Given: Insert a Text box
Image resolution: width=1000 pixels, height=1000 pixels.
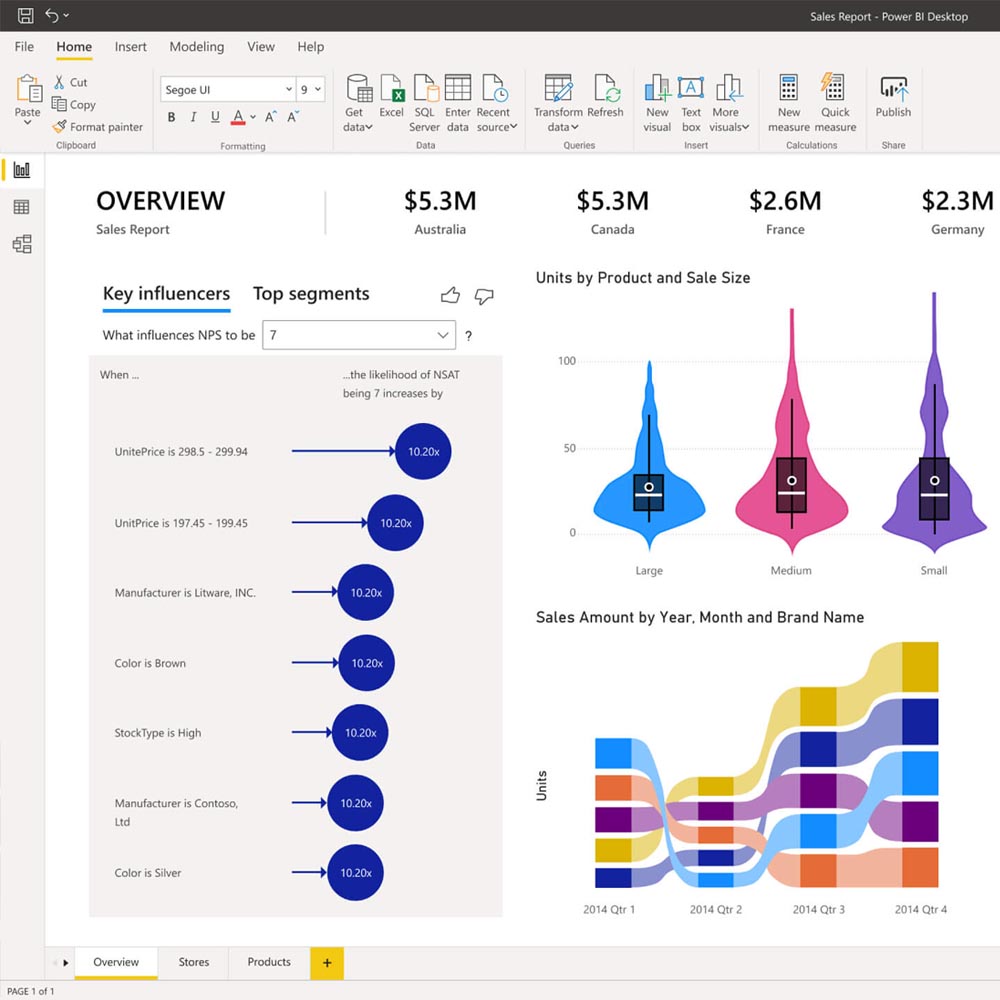Looking at the screenshot, I should coord(691,103).
